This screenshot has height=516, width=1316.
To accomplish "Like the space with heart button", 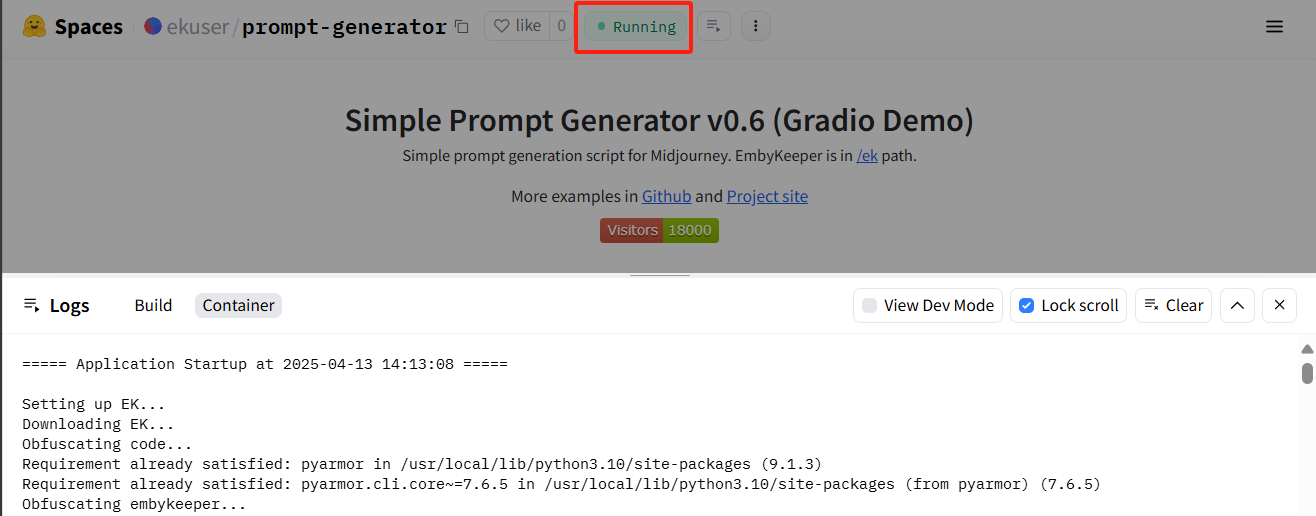I will click(518, 26).
